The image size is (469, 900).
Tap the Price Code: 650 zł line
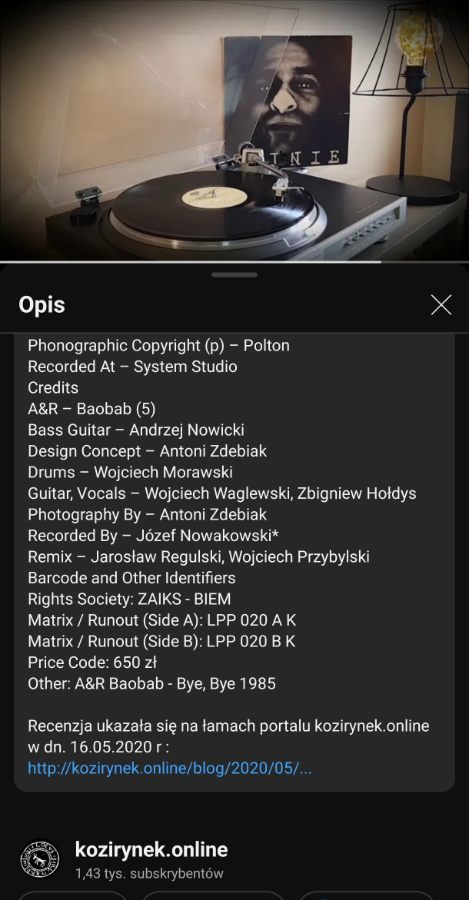(x=92, y=662)
